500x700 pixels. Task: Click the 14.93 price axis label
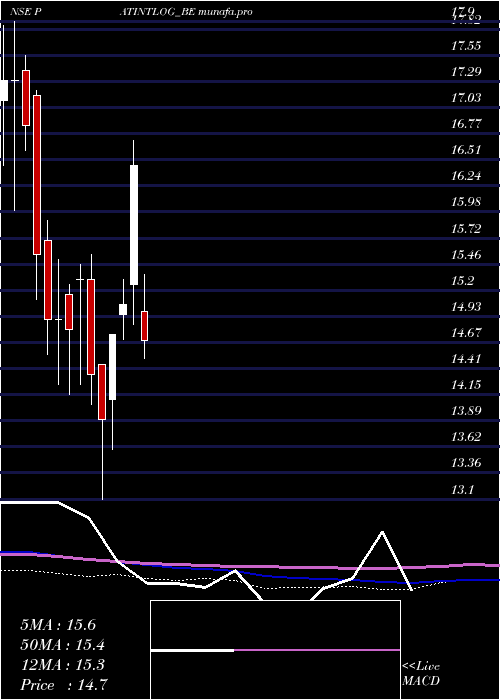(466, 306)
